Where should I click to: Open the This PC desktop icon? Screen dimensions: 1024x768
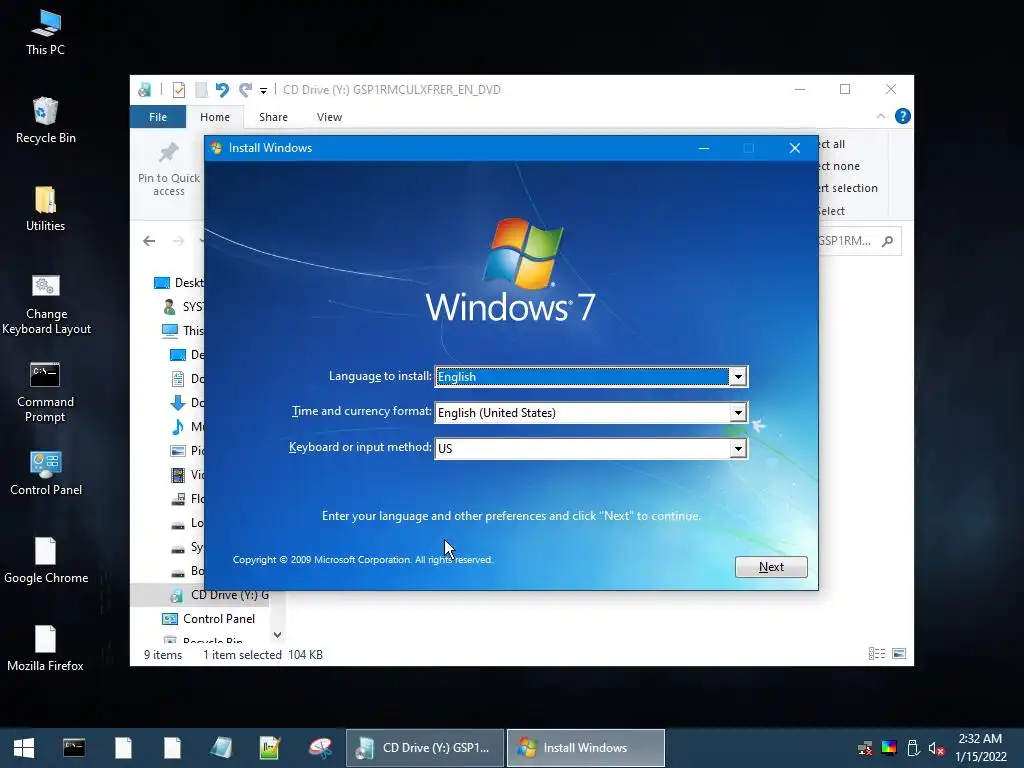pos(45,33)
